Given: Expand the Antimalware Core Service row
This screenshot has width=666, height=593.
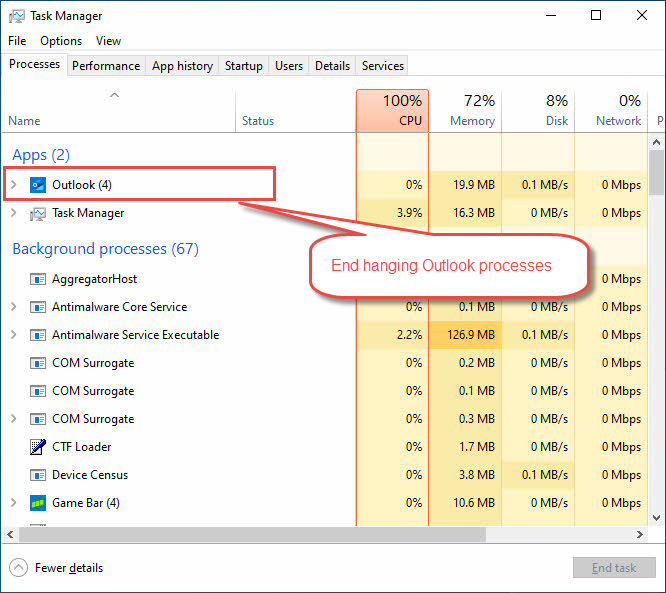Looking at the screenshot, I should tap(14, 307).
